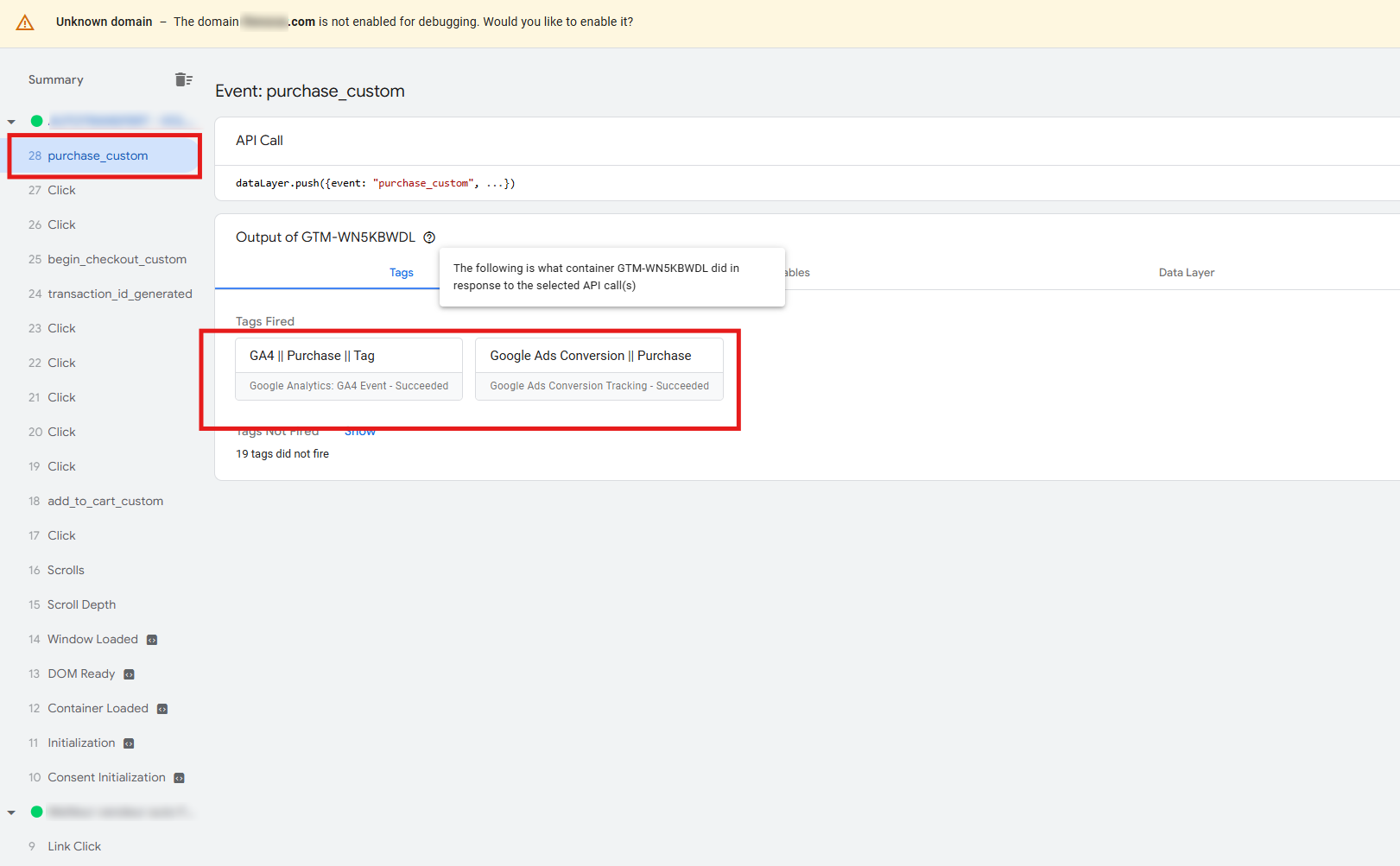
Task: Collapse the second container group arrow
Action: 12,812
